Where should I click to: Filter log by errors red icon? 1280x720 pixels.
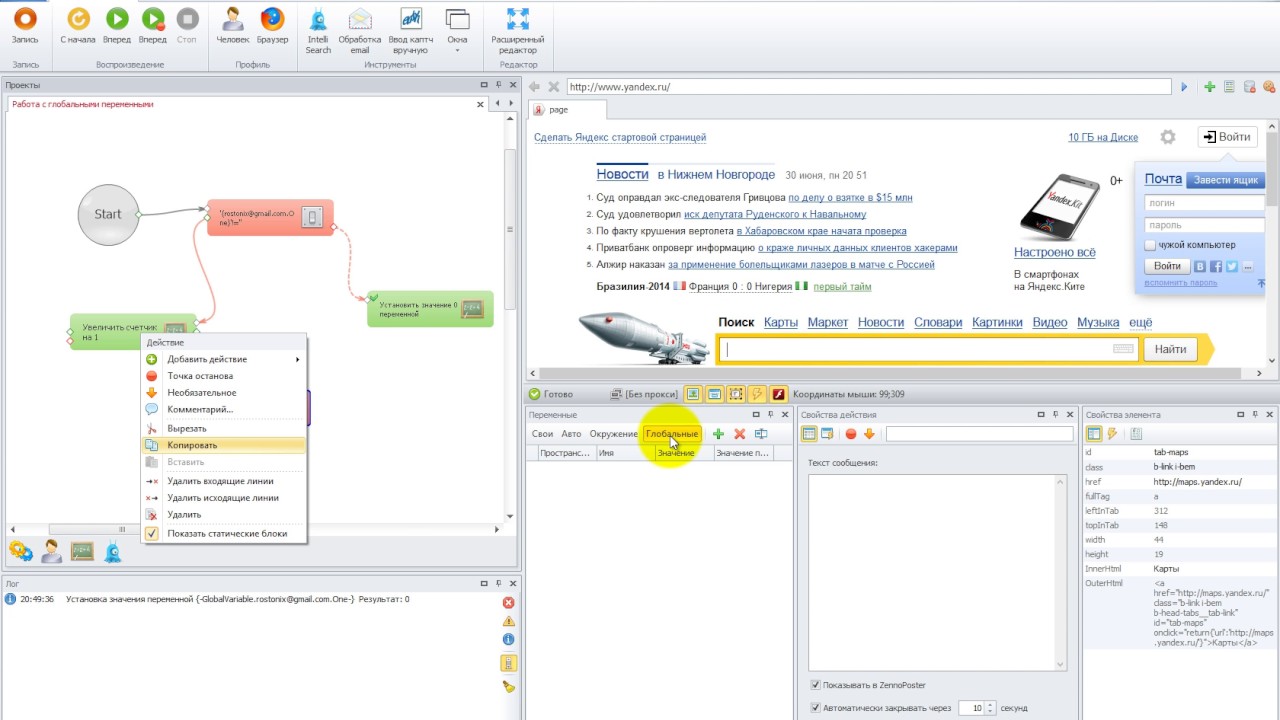[x=508, y=602]
